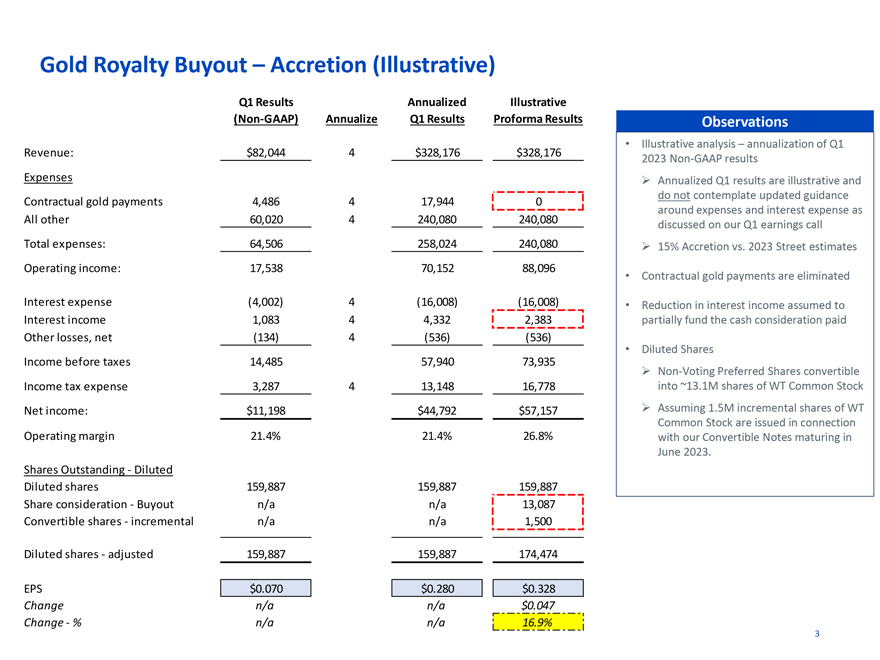Click the underlined Expenses label
Viewport: 880px width, 660px height.
point(47,177)
